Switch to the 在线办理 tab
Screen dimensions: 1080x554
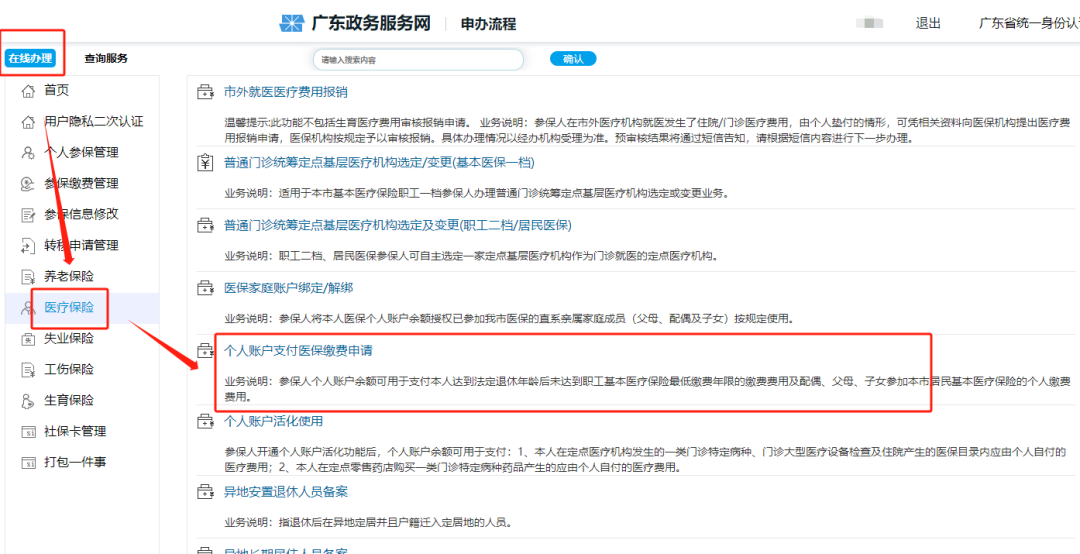30,59
